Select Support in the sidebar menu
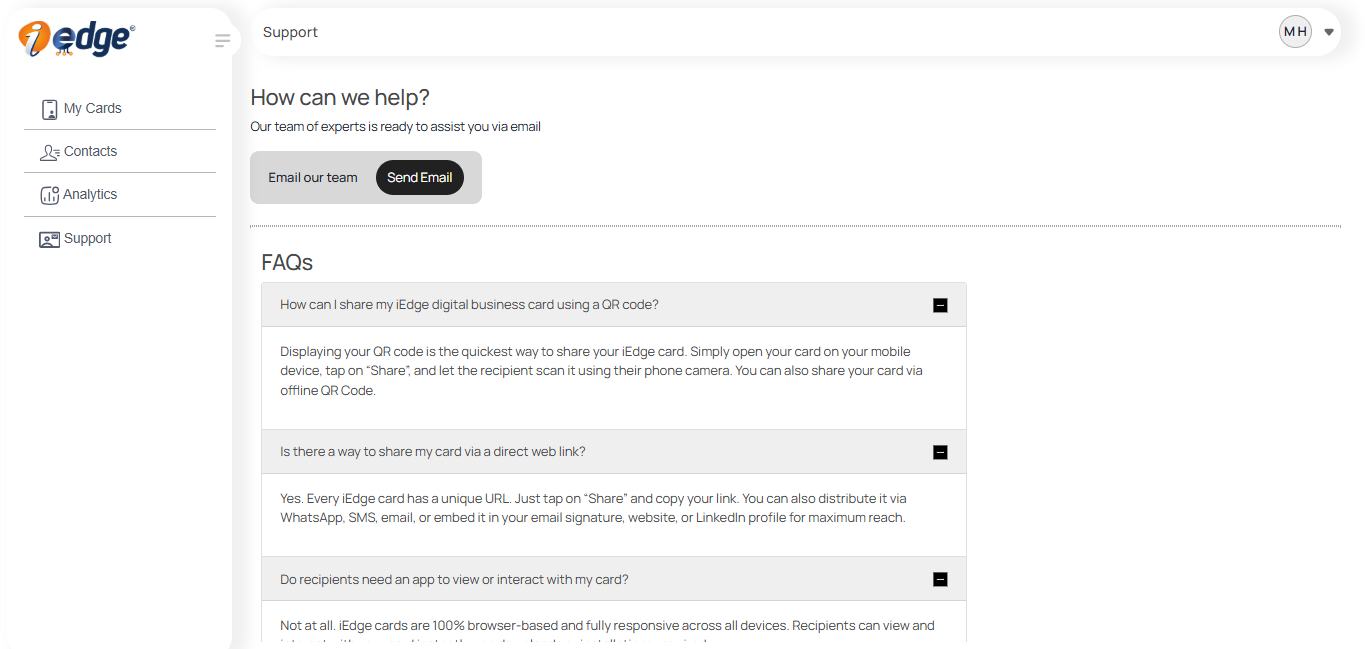 (87, 238)
